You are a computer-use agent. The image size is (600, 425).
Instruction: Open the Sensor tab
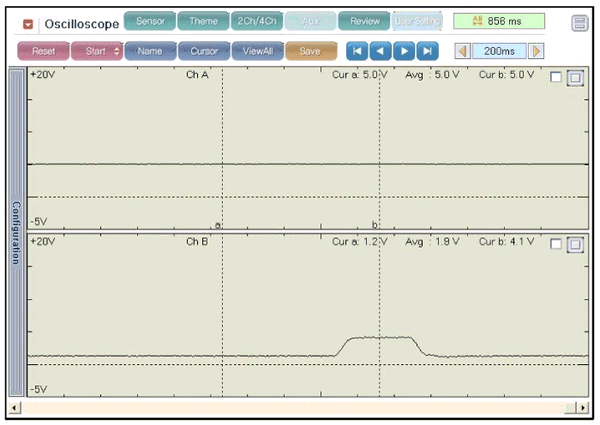(x=149, y=21)
